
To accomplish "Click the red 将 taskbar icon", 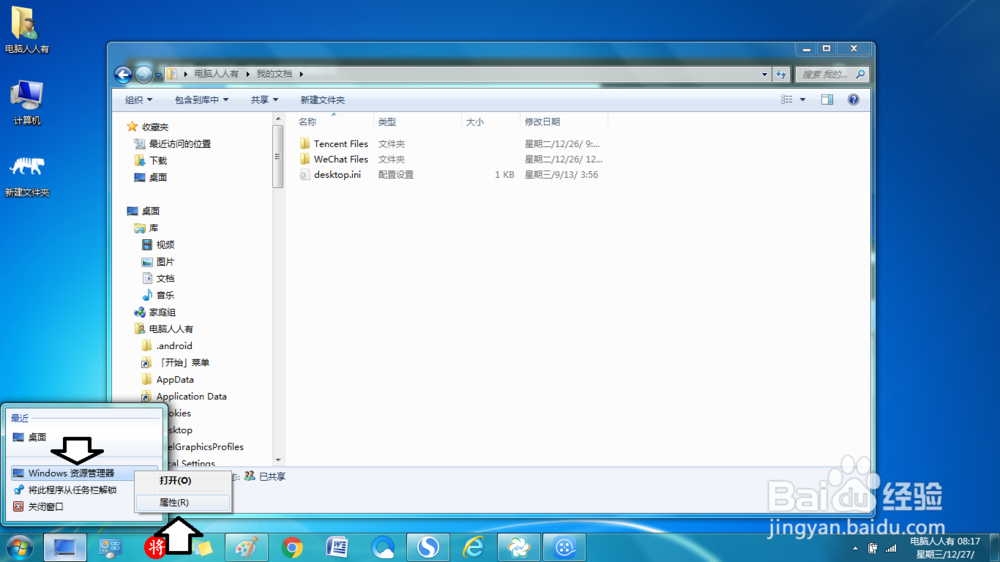I will click(155, 547).
